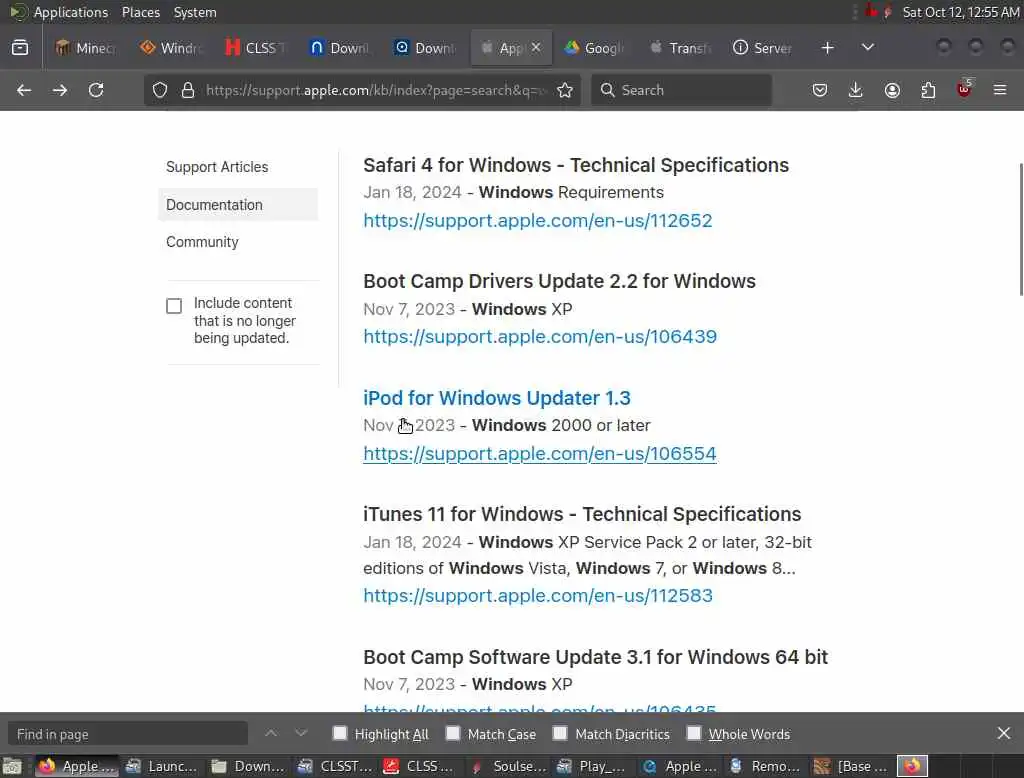This screenshot has width=1024, height=778.
Task: Open Firefox View icon in tab bar
Action: 20,48
